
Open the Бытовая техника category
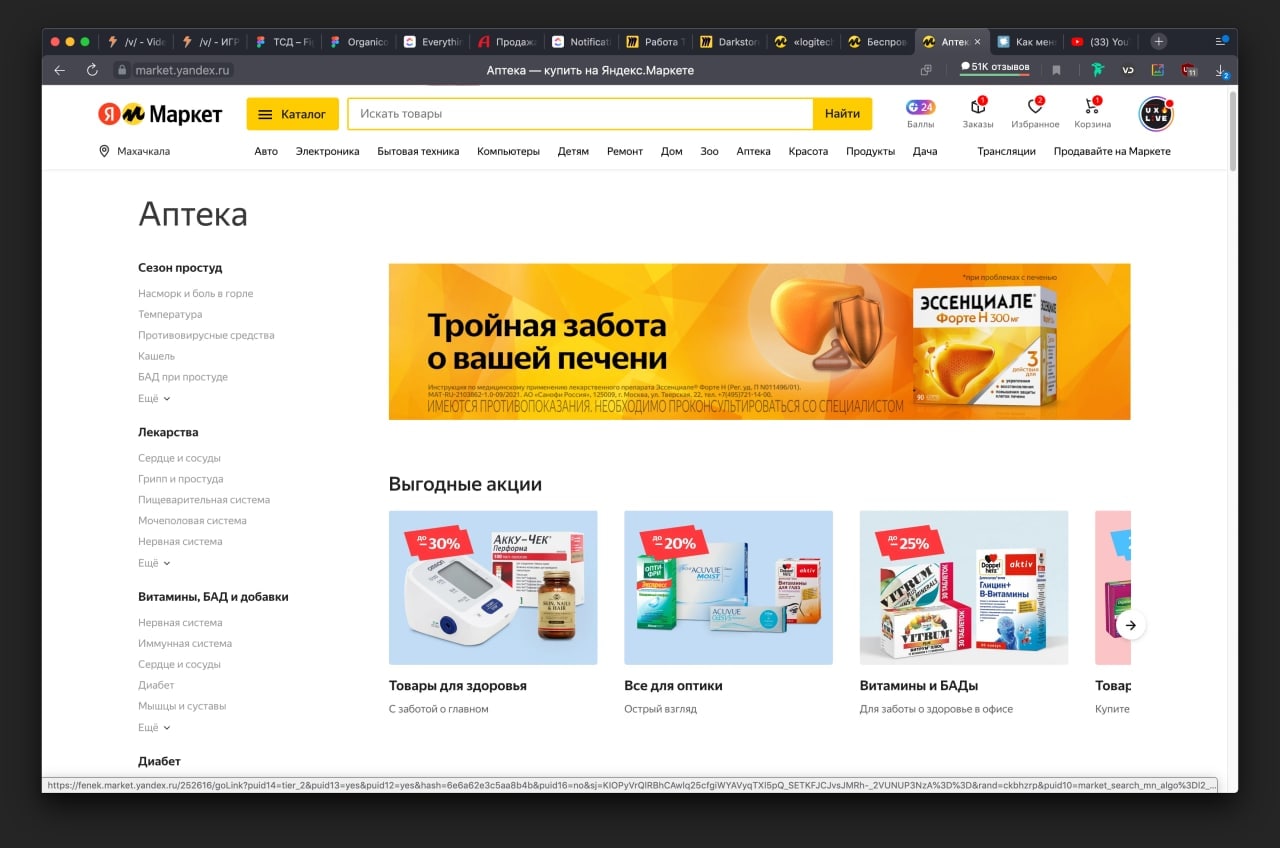418,151
